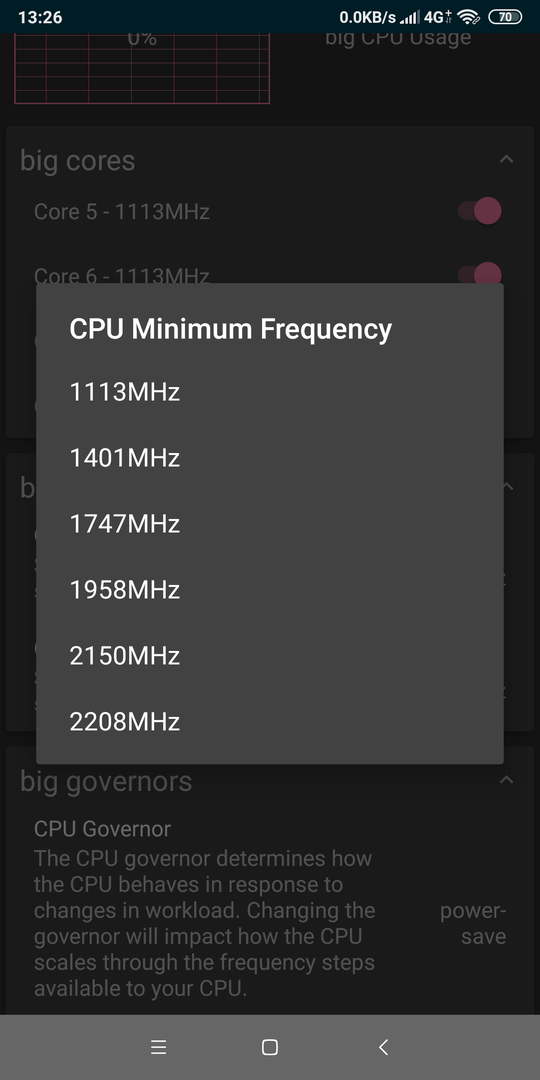Image resolution: width=540 pixels, height=1080 pixels.
Task: Tap the 4G signal indicator
Action: point(438,17)
